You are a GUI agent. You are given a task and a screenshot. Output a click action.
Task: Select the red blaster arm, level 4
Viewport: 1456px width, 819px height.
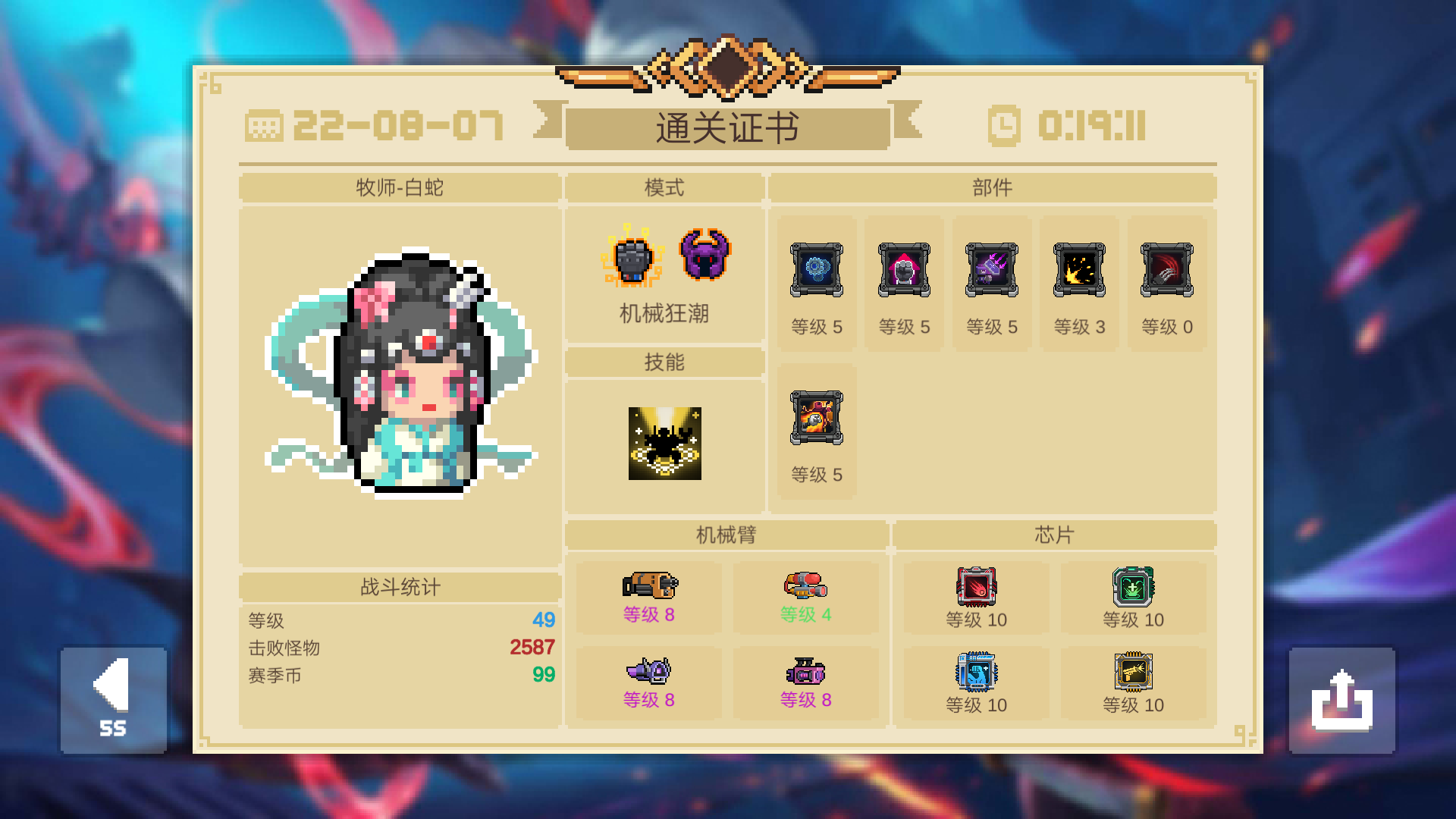805,585
